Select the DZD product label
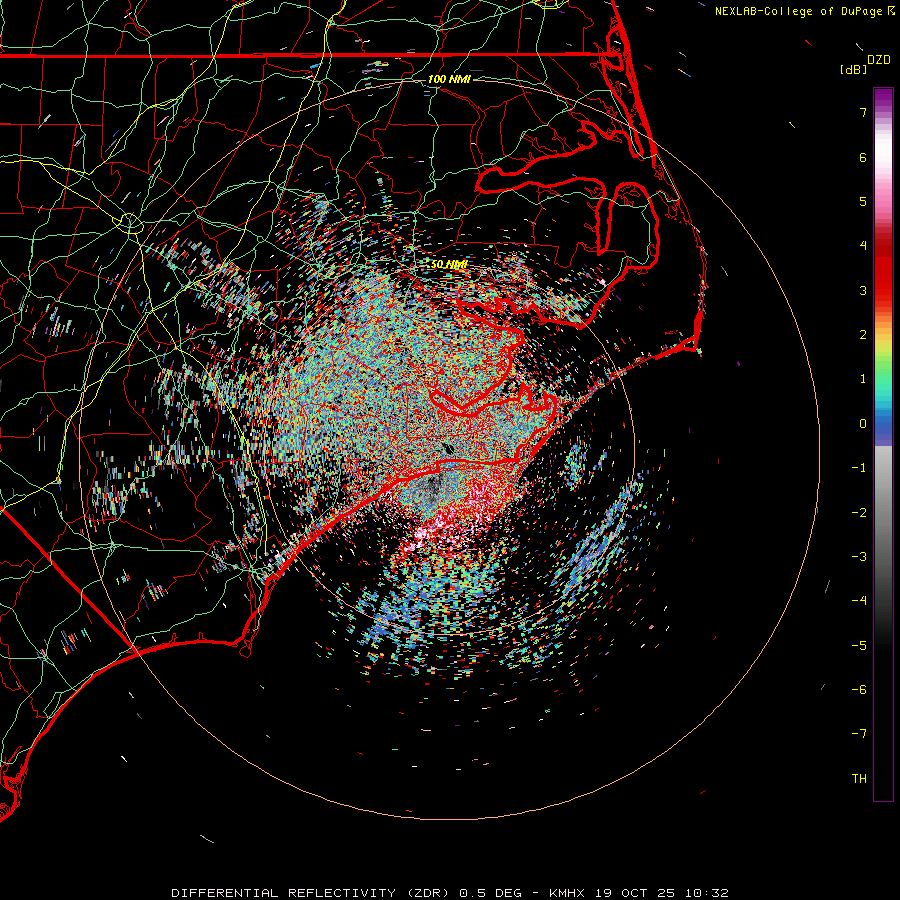This screenshot has height=900, width=900. pos(879,60)
